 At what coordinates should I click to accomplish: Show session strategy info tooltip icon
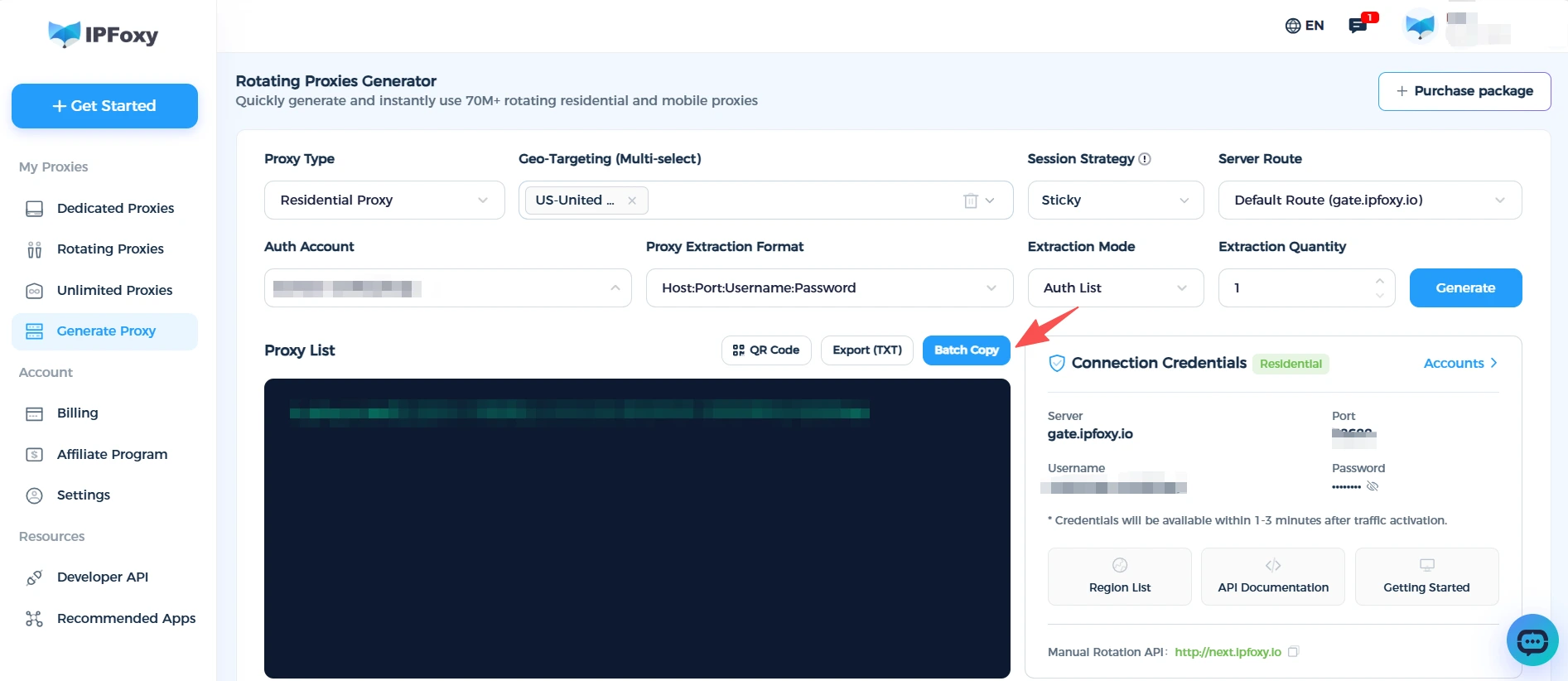point(1145,159)
